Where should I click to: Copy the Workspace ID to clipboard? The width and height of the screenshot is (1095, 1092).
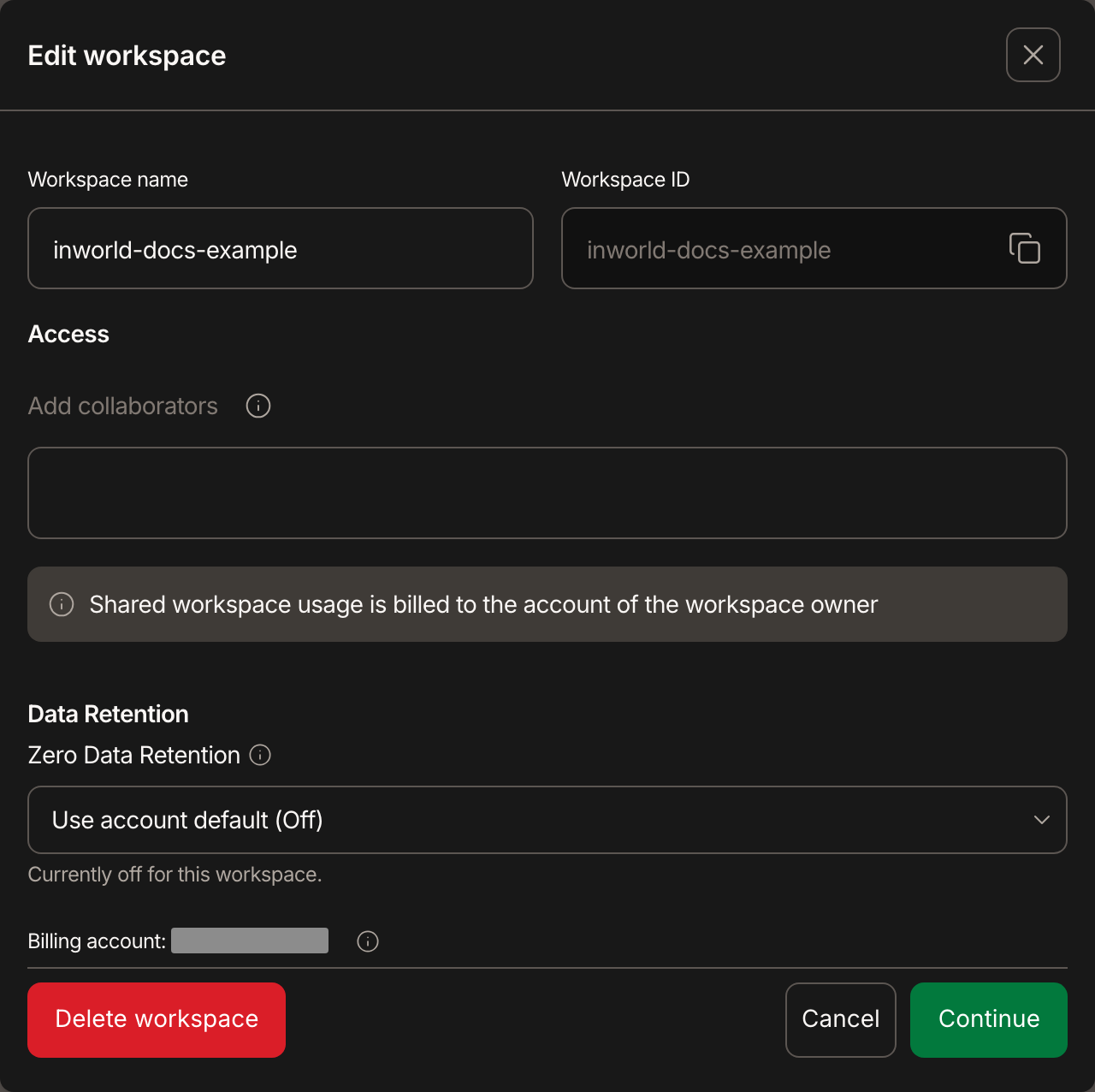click(x=1025, y=248)
